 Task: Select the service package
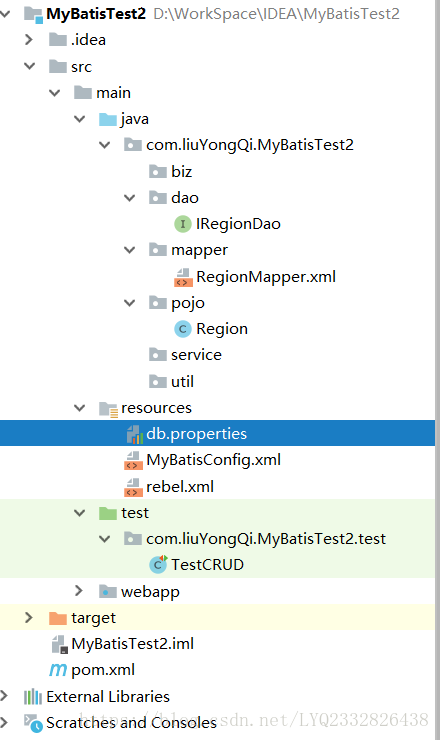point(196,355)
